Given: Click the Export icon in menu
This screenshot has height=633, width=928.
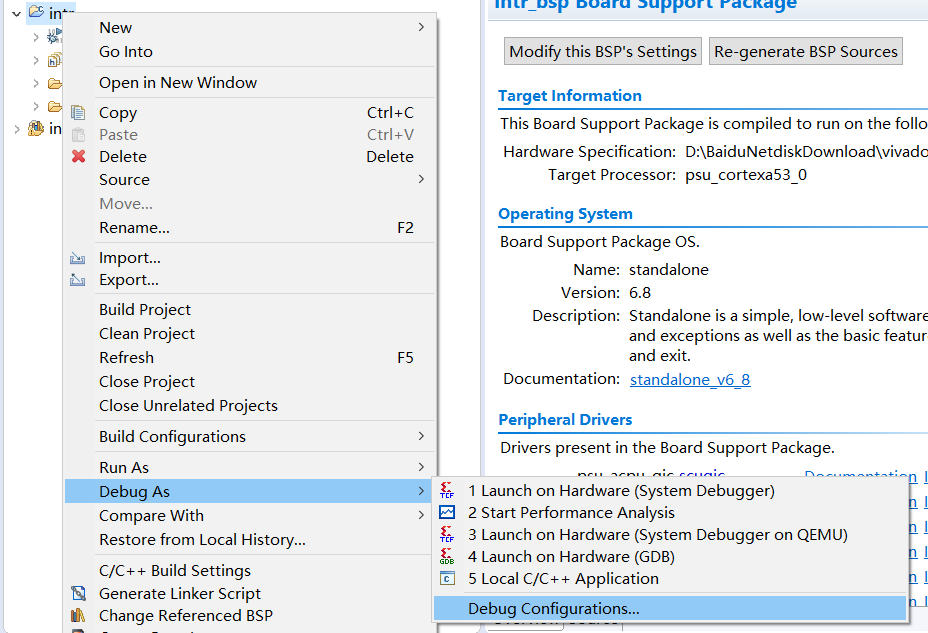Looking at the screenshot, I should coord(78,280).
